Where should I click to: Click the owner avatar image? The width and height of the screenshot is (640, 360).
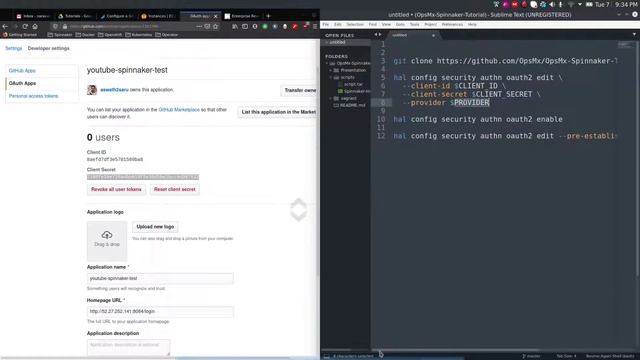click(92, 90)
